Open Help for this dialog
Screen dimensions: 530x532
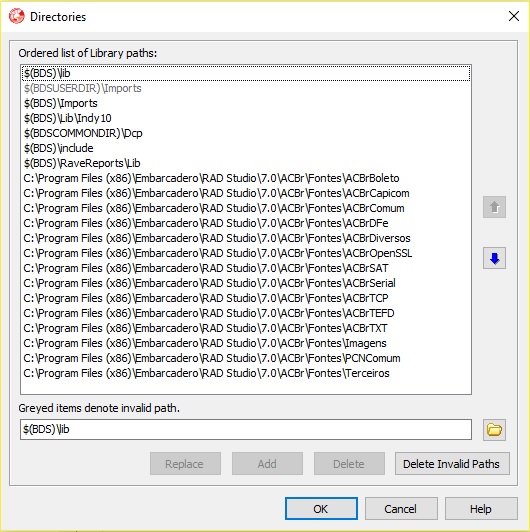click(x=481, y=509)
